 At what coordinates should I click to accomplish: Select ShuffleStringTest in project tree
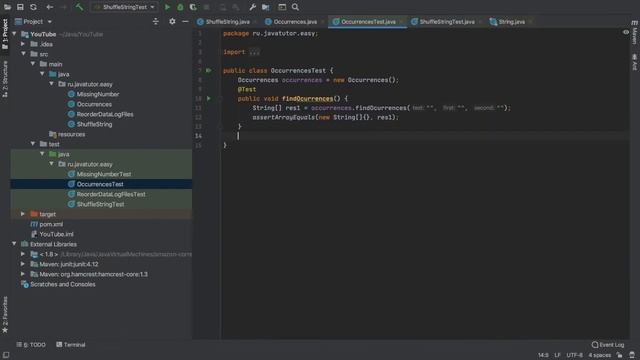pyautogui.click(x=100, y=204)
